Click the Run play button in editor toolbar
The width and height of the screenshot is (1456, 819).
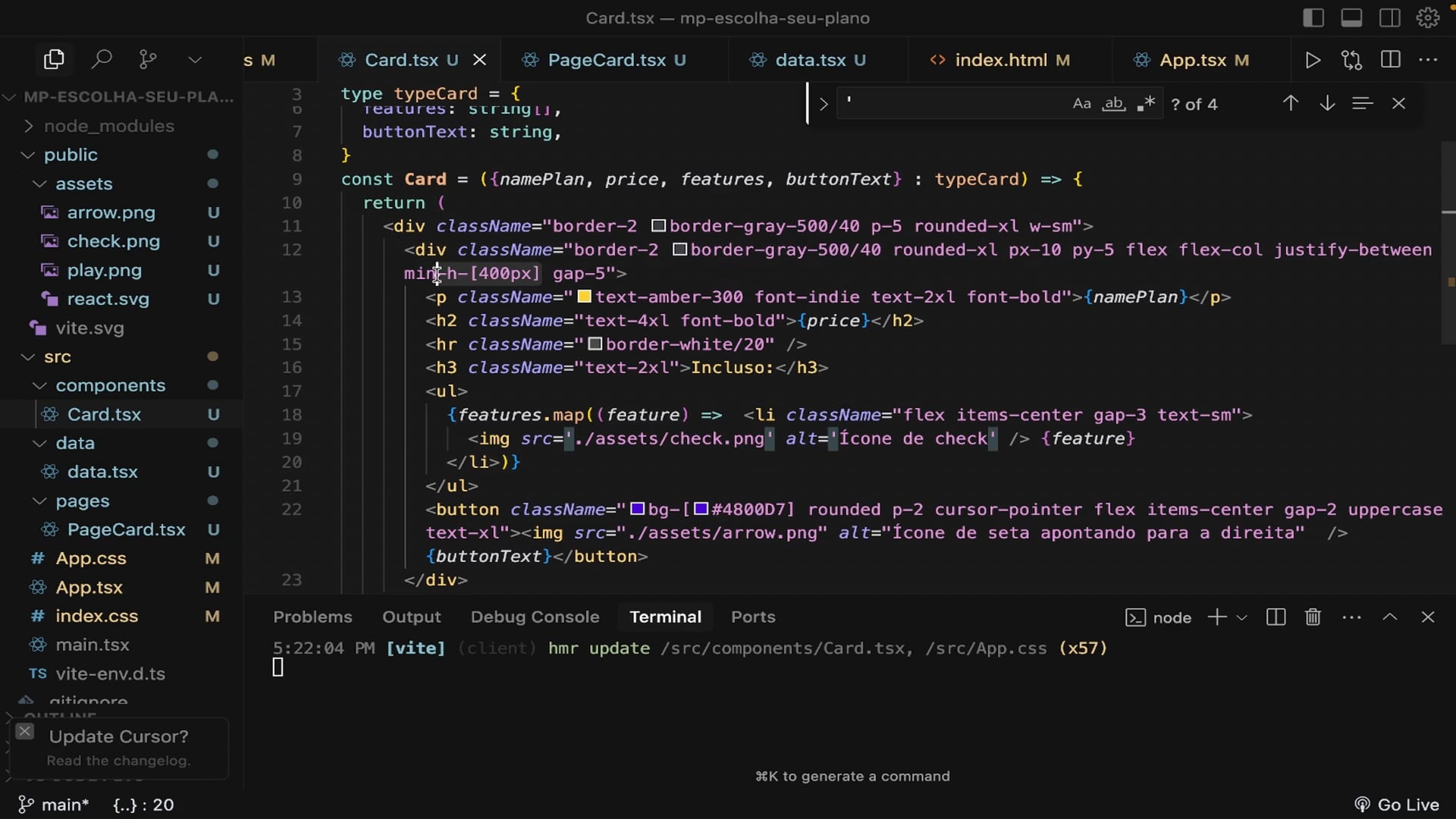pos(1313,60)
